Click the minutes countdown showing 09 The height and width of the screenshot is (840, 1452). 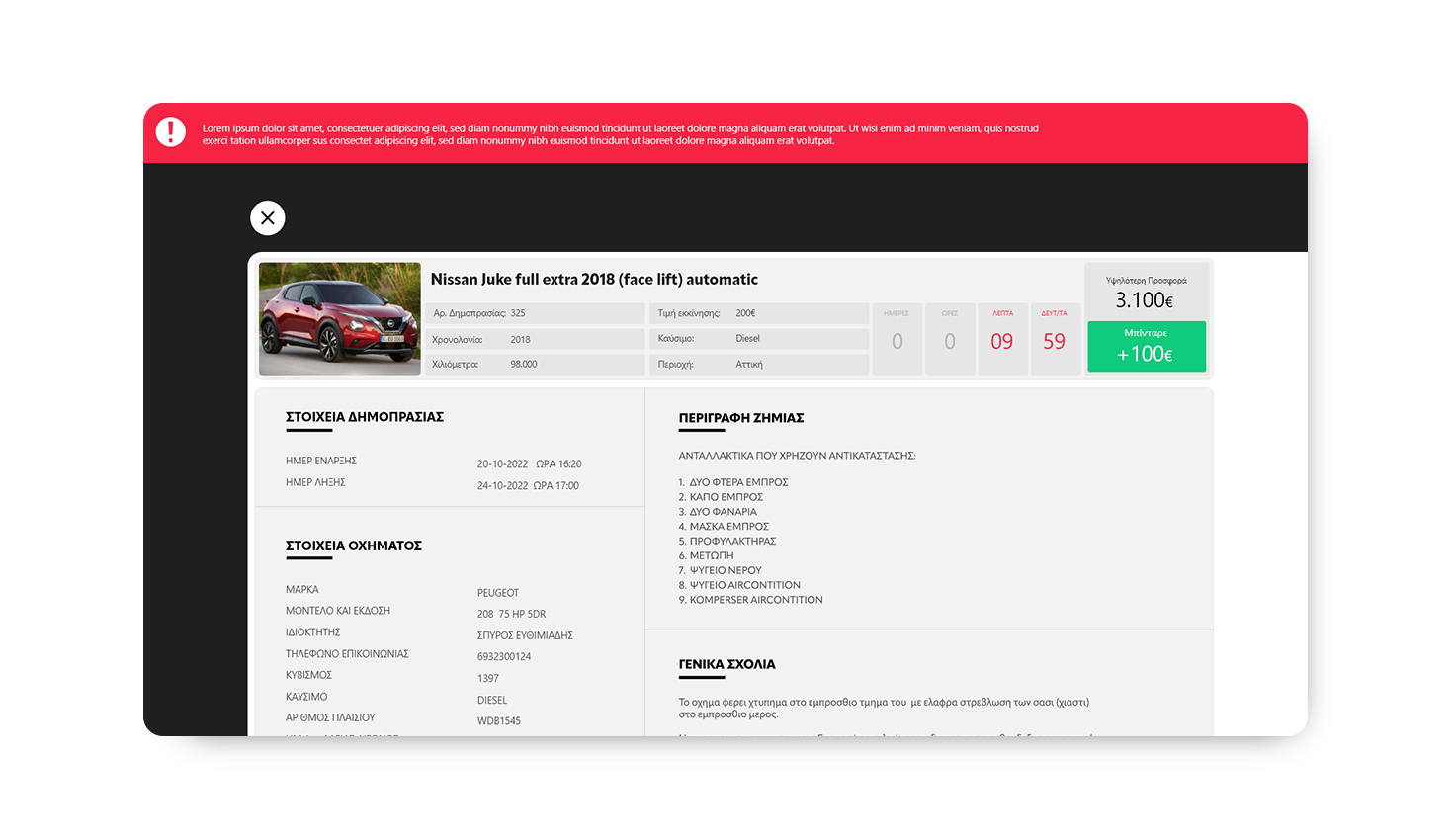click(x=1002, y=340)
